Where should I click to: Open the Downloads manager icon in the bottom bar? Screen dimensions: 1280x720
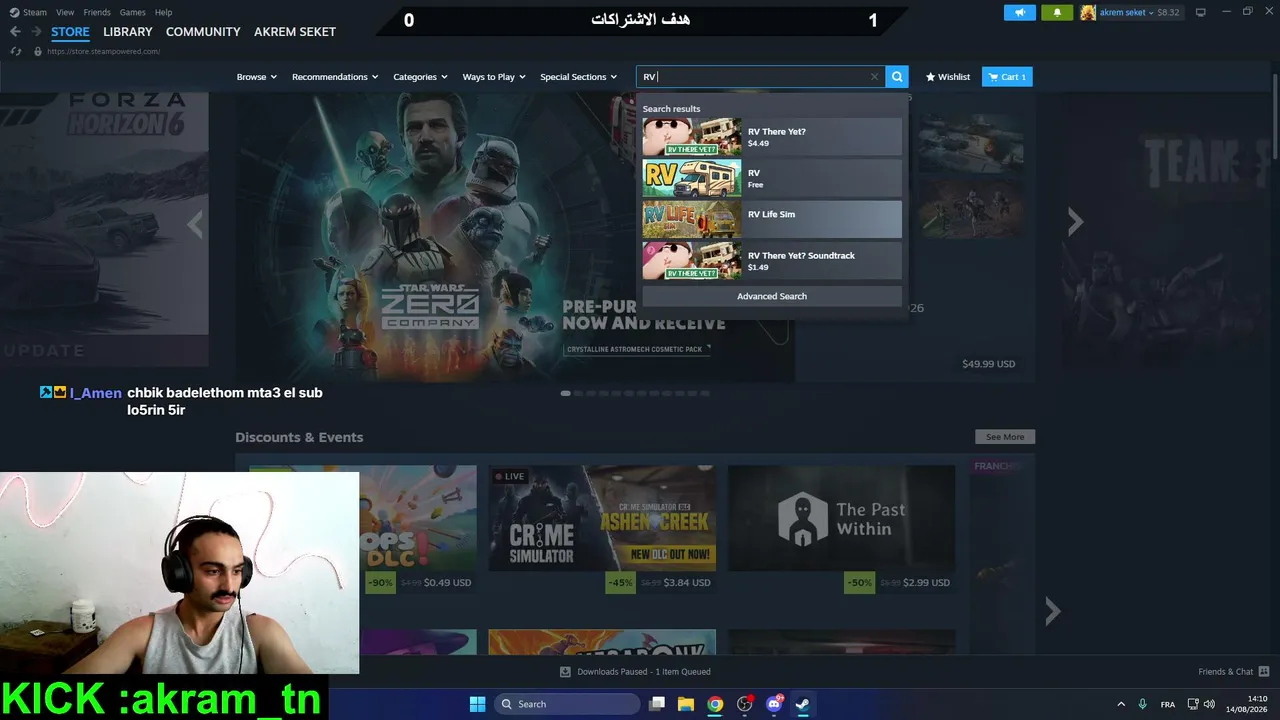[565, 672]
